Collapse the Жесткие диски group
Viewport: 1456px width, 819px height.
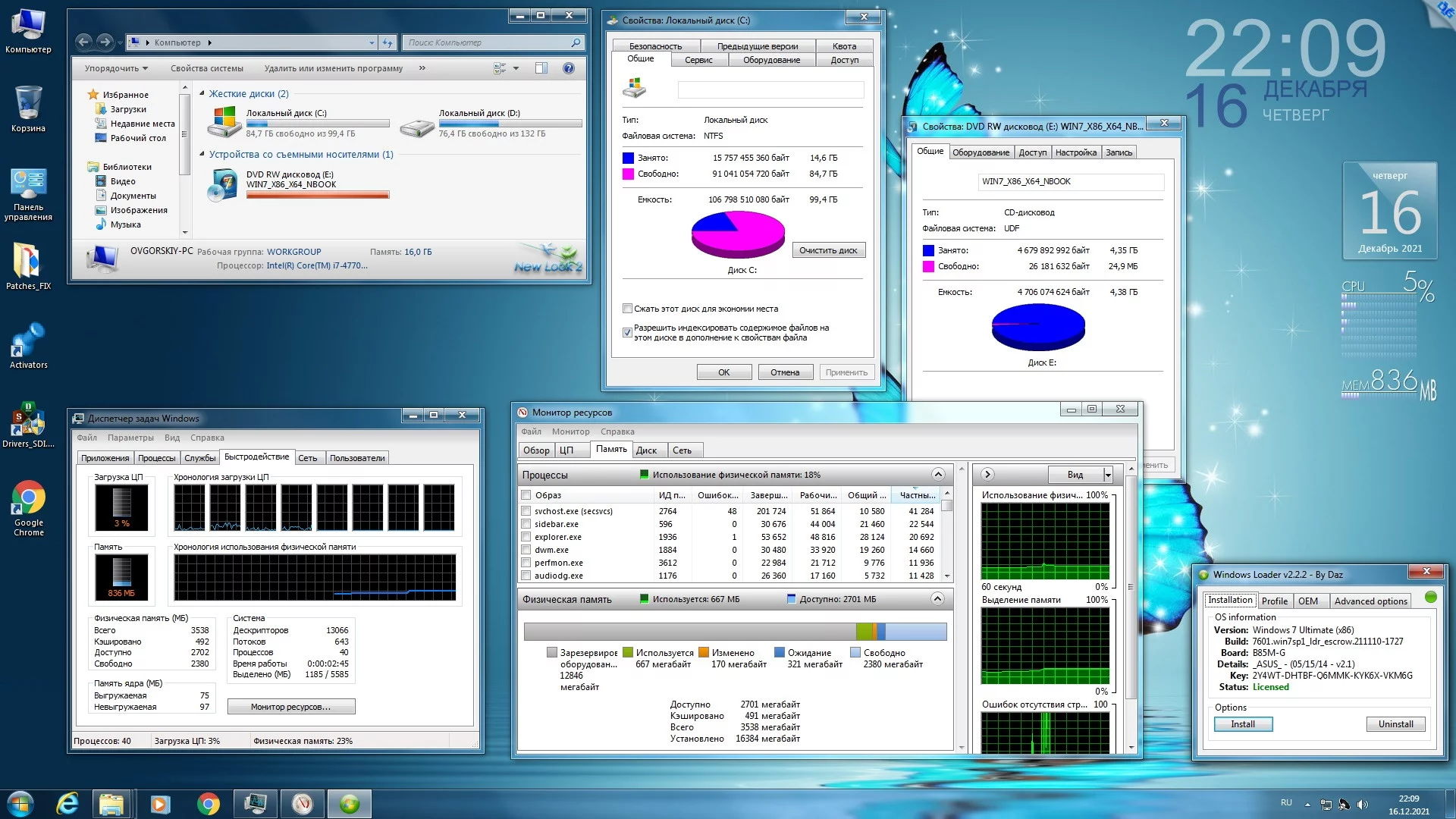pos(202,93)
